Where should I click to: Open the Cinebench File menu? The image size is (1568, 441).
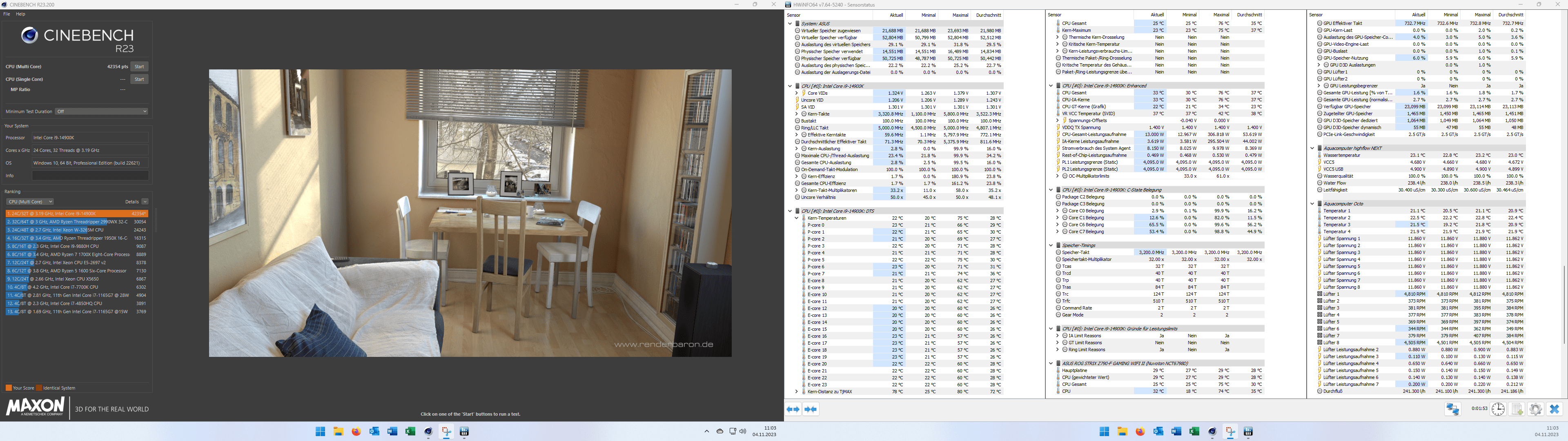coord(7,13)
